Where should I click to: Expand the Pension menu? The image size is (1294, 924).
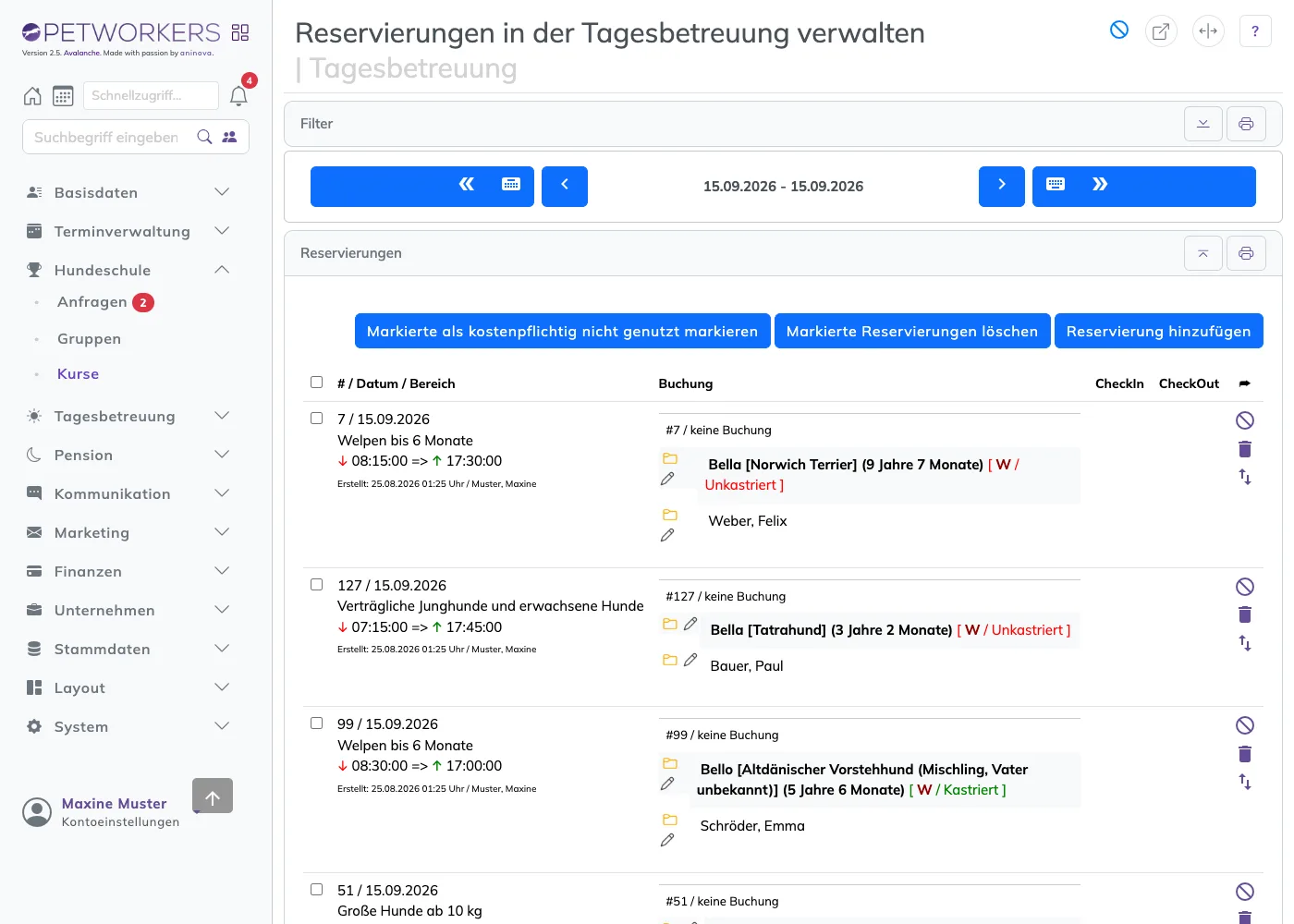pyautogui.click(x=128, y=455)
